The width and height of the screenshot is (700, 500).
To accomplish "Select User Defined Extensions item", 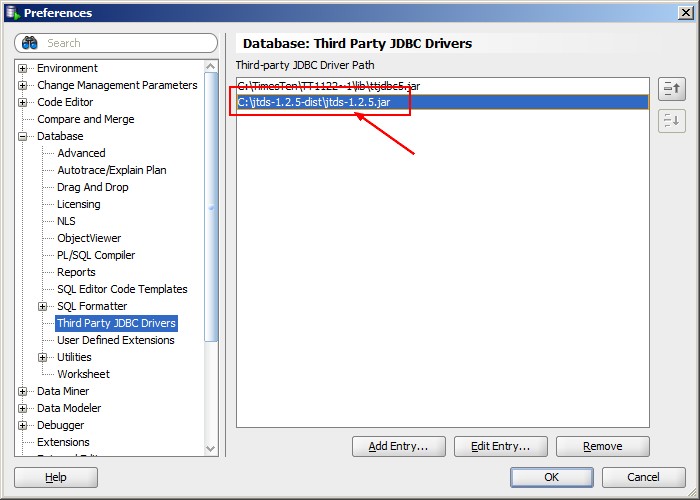I will [x=115, y=340].
